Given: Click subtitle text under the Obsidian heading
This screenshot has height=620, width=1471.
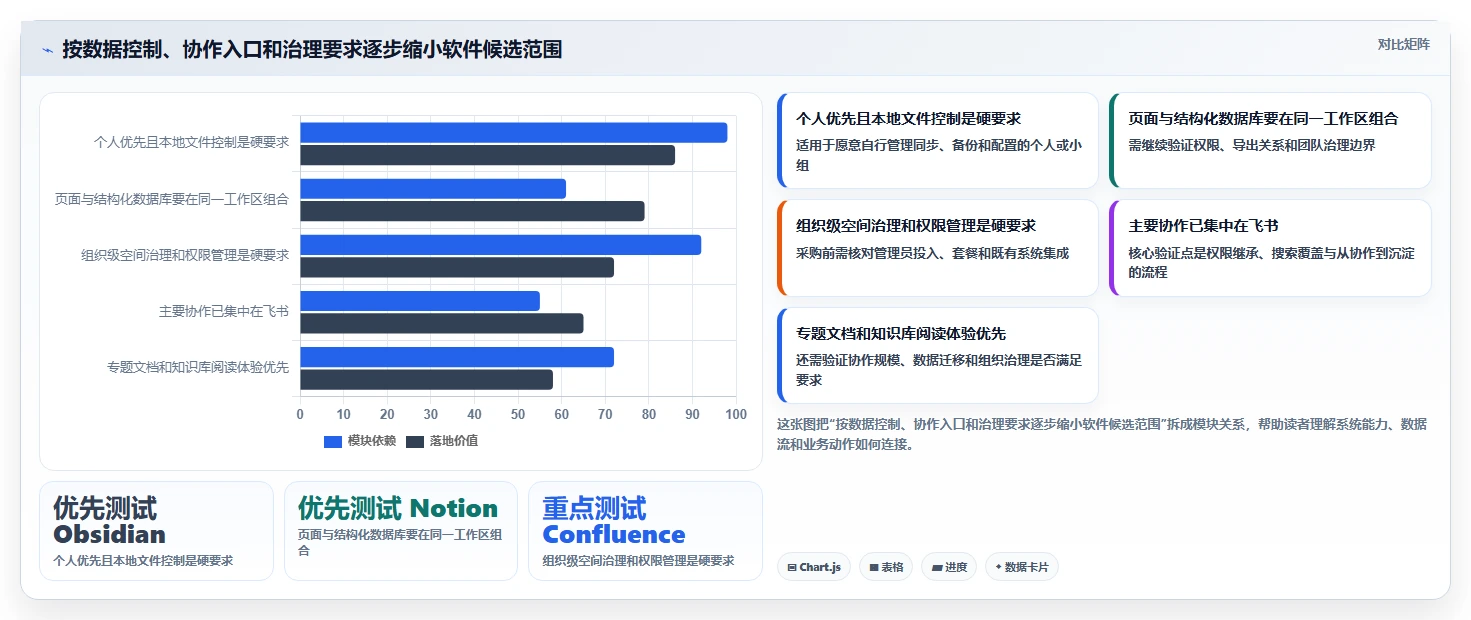Looking at the screenshot, I should [143, 560].
